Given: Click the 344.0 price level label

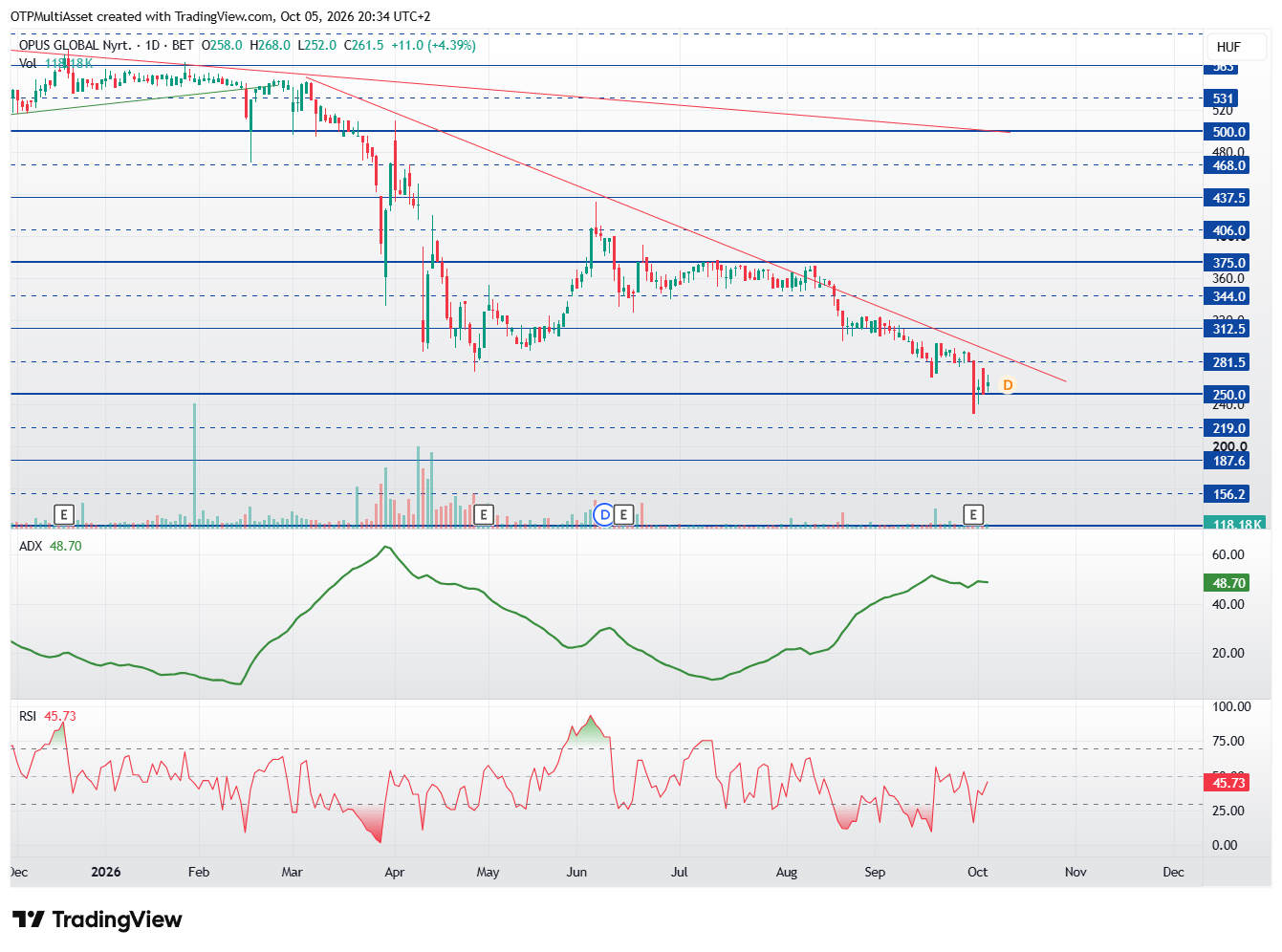Looking at the screenshot, I should point(1228,297).
